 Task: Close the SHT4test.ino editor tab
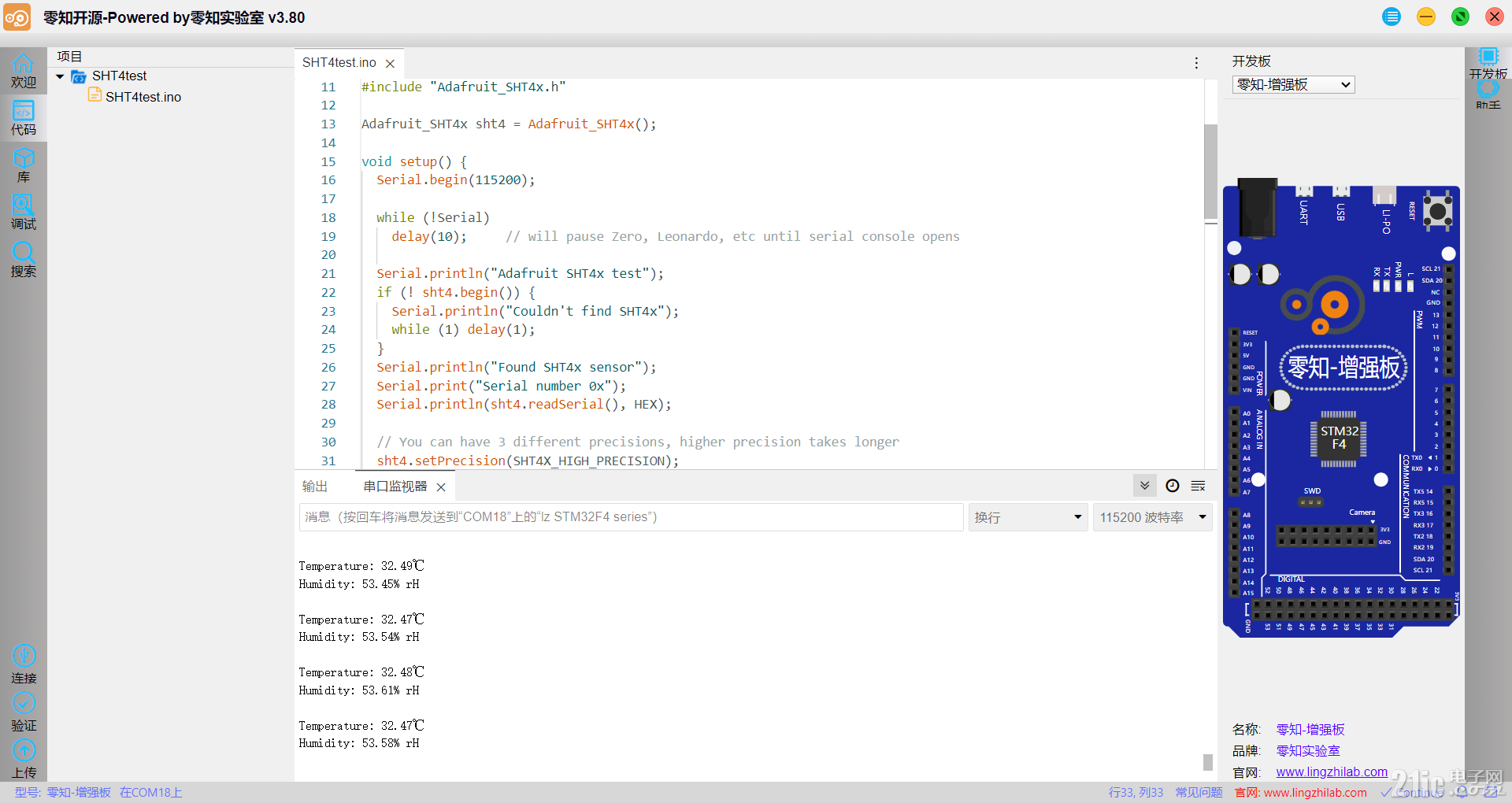[390, 63]
